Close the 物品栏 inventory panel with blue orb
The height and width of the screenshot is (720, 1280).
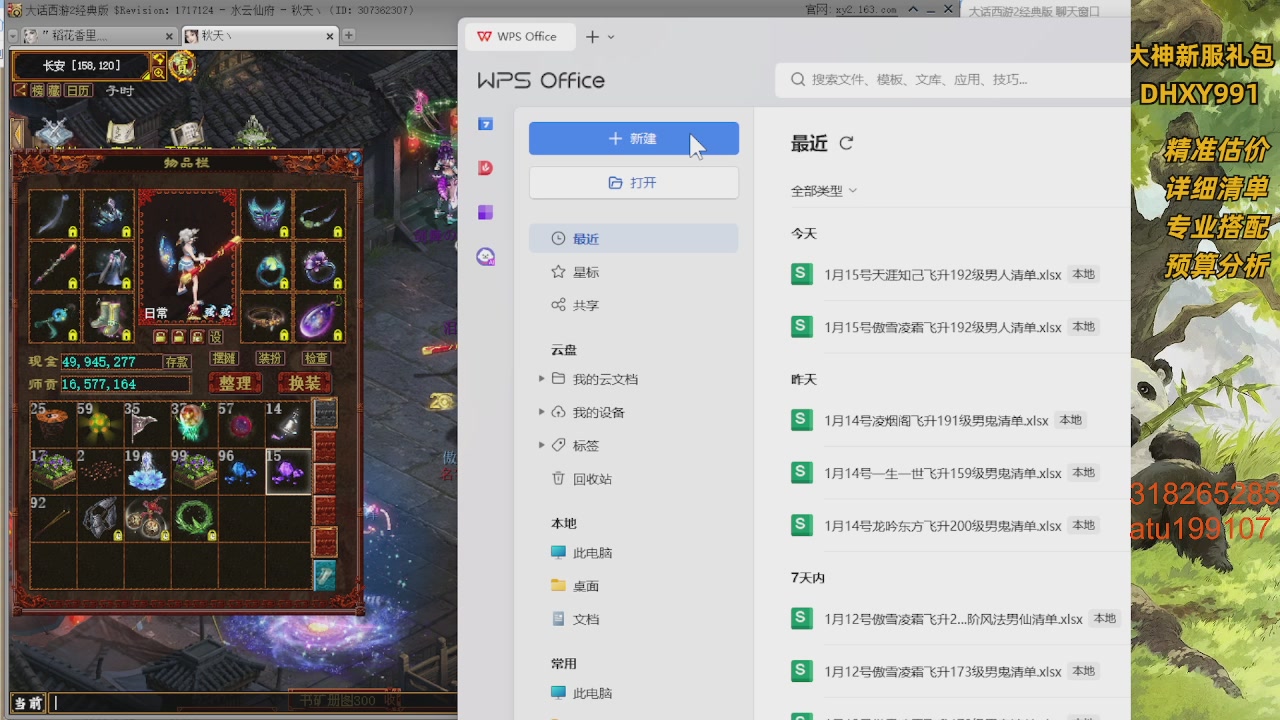point(355,157)
